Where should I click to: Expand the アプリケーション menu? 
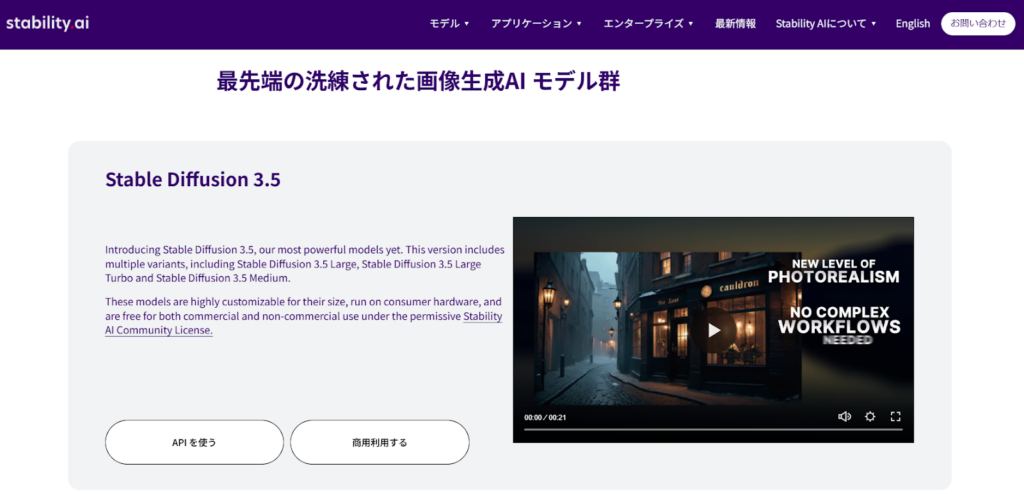coord(536,24)
